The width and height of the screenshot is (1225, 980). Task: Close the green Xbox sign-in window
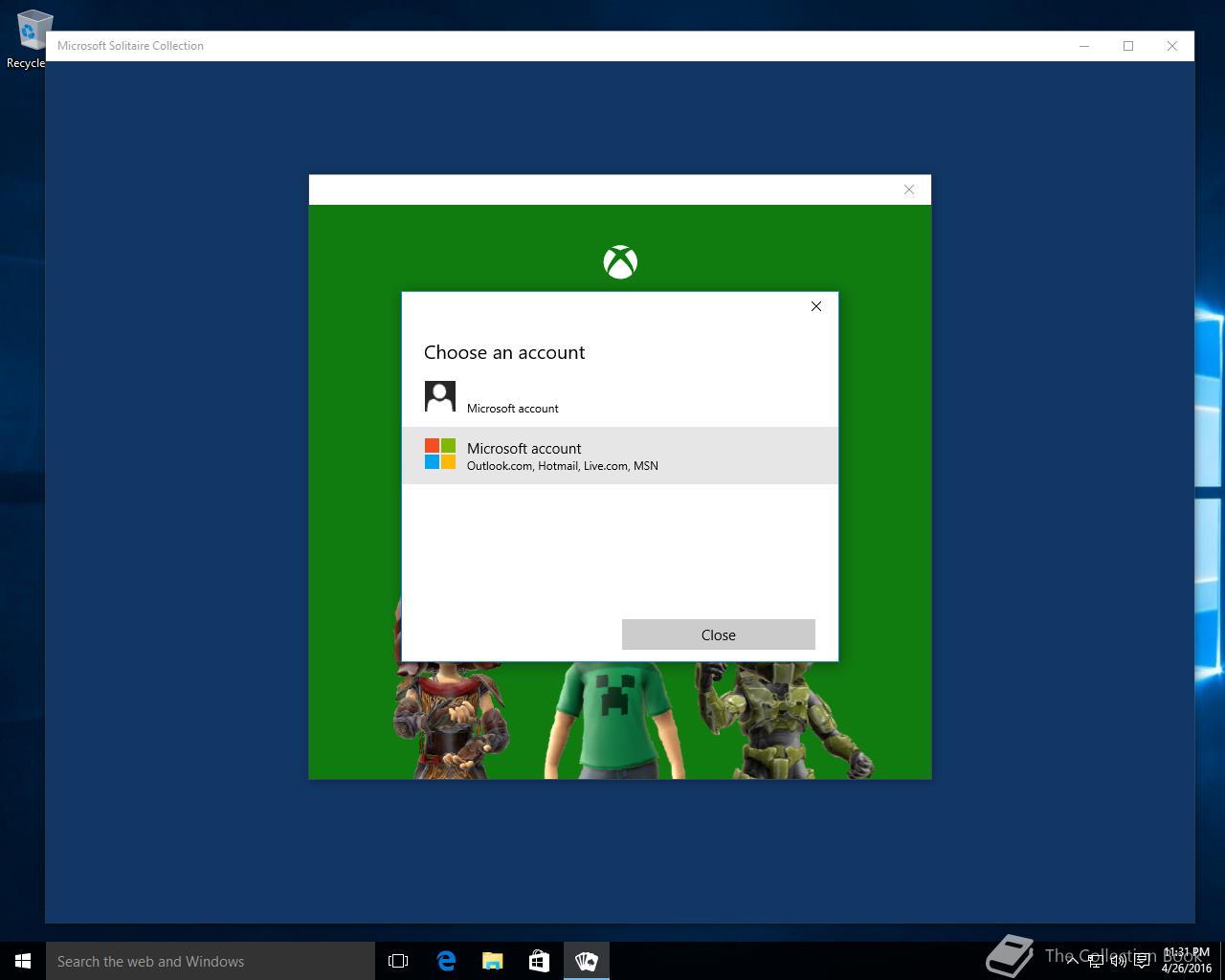[x=909, y=189]
